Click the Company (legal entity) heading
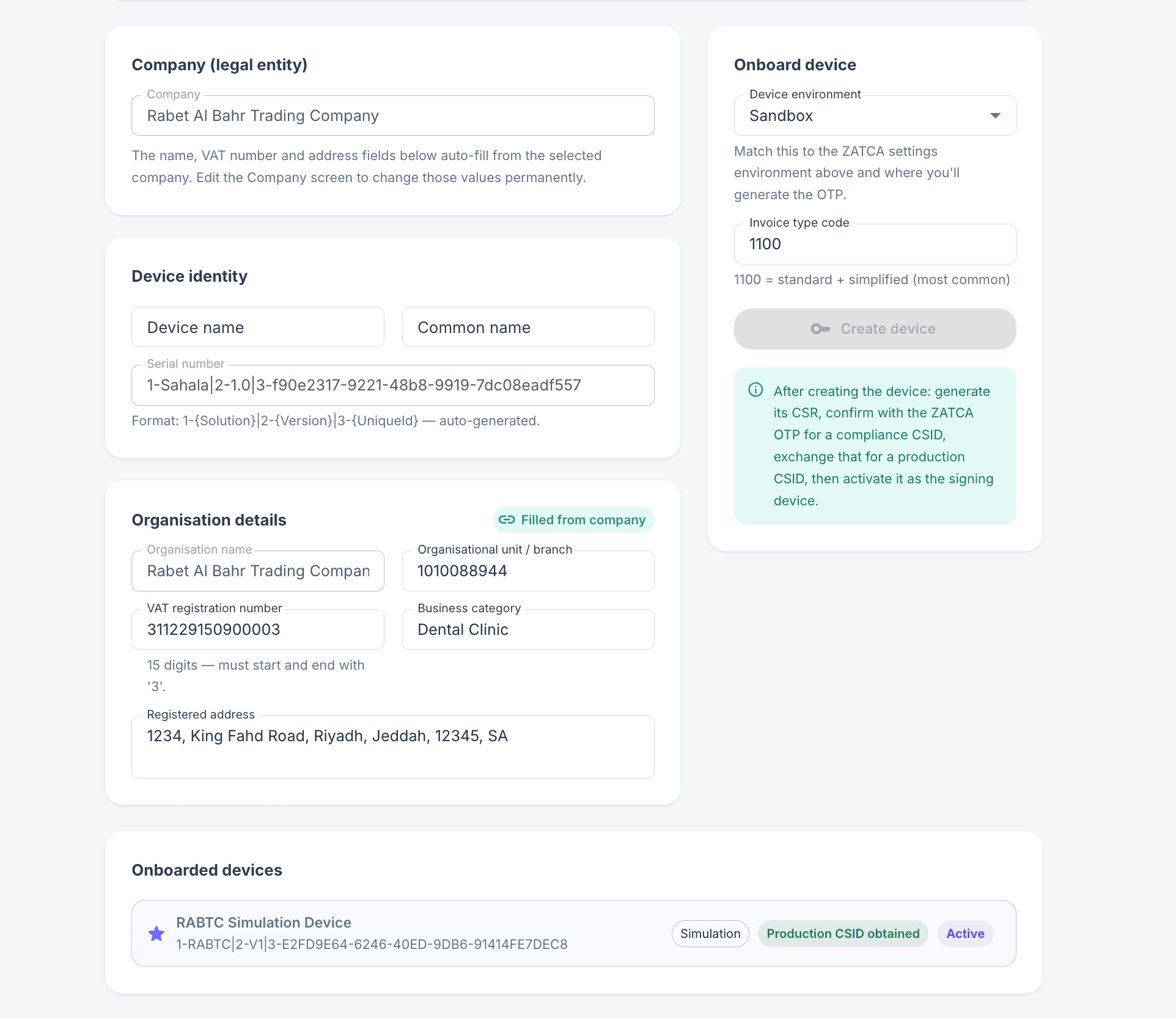The height and width of the screenshot is (1018, 1176). (x=219, y=65)
